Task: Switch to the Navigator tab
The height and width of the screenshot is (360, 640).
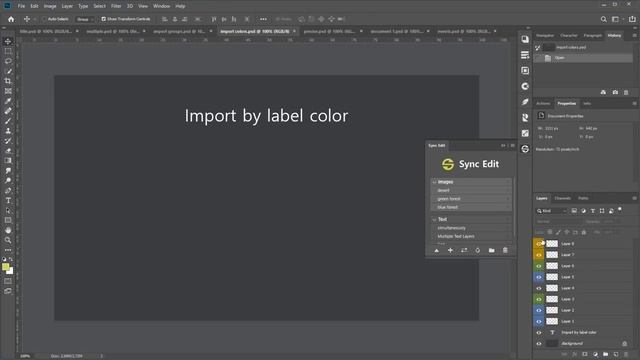Action: [x=545, y=36]
